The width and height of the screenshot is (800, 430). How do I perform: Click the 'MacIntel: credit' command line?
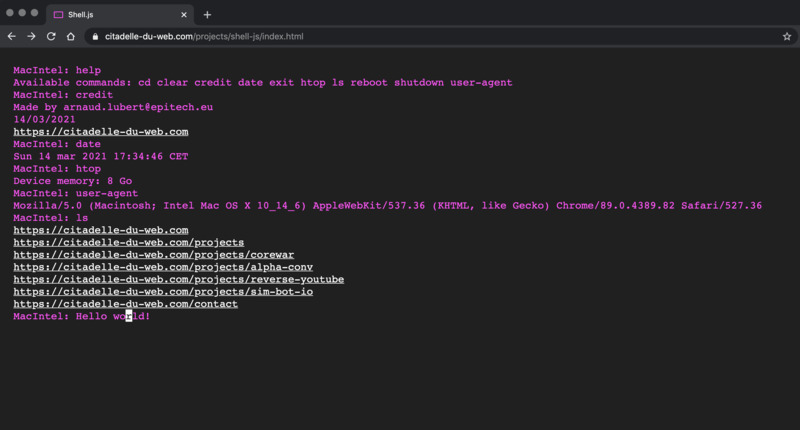(x=63, y=95)
